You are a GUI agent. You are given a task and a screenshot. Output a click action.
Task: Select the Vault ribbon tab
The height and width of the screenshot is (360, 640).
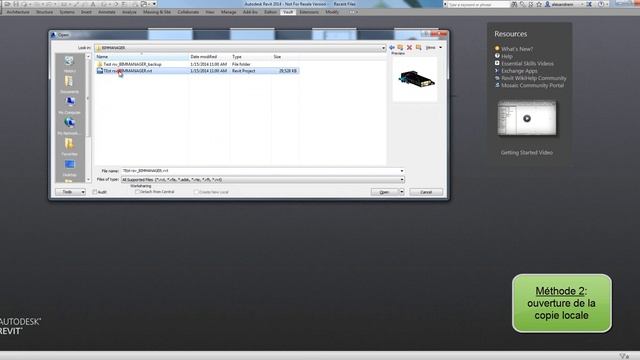[288, 12]
